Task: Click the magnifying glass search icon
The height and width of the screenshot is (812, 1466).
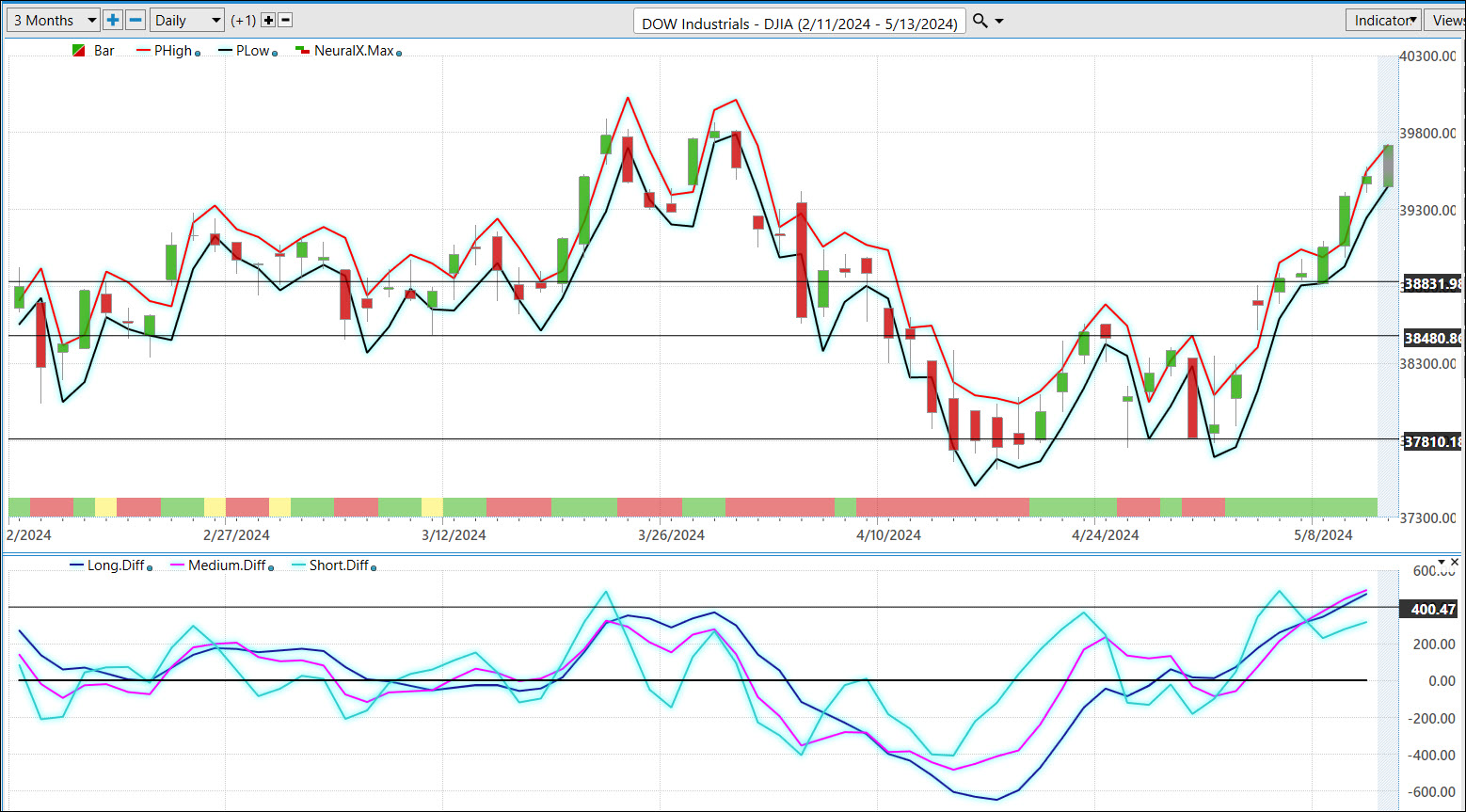Action: tap(980, 21)
